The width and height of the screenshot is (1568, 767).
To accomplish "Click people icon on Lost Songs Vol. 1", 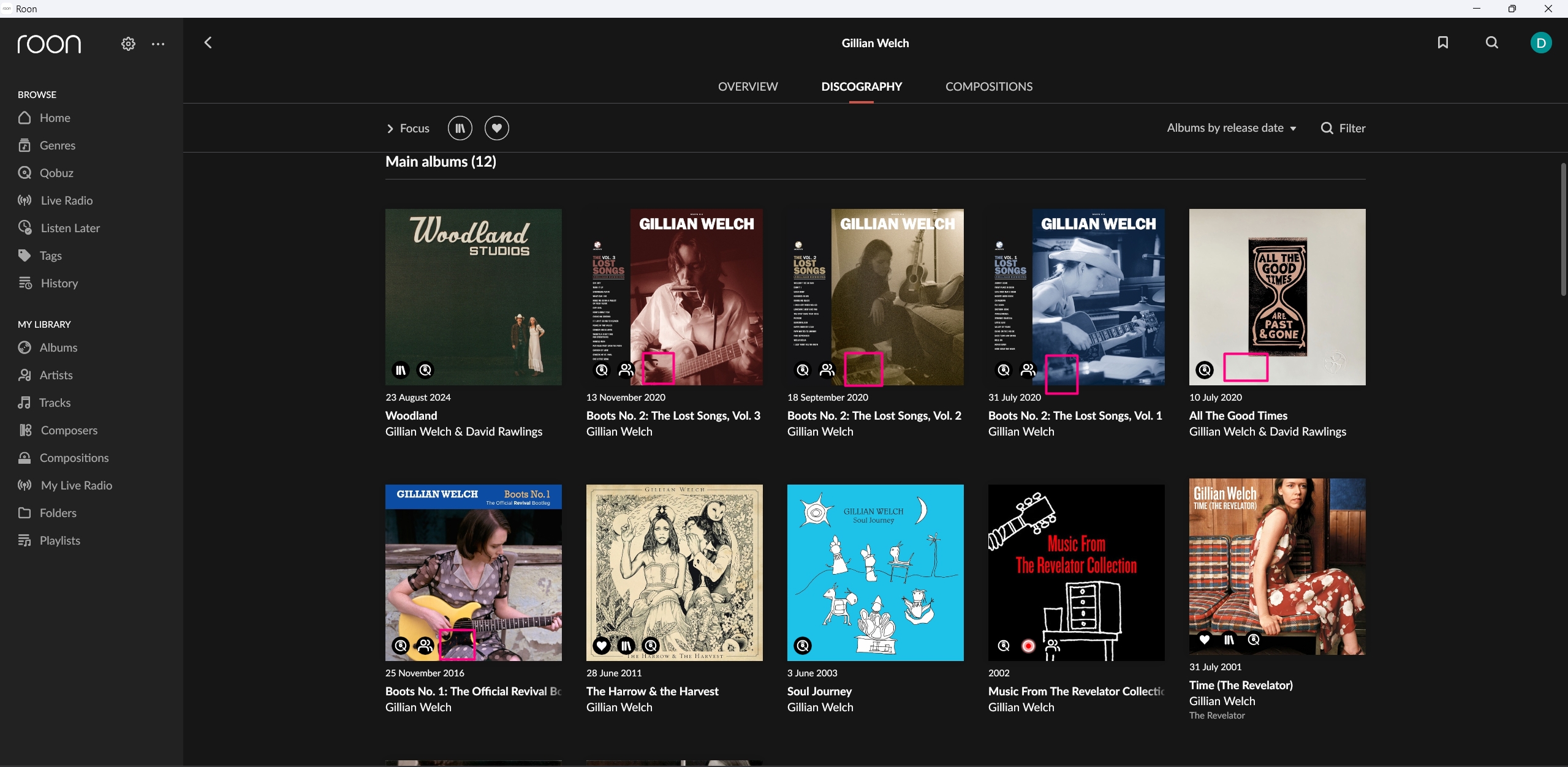I will (x=1028, y=370).
